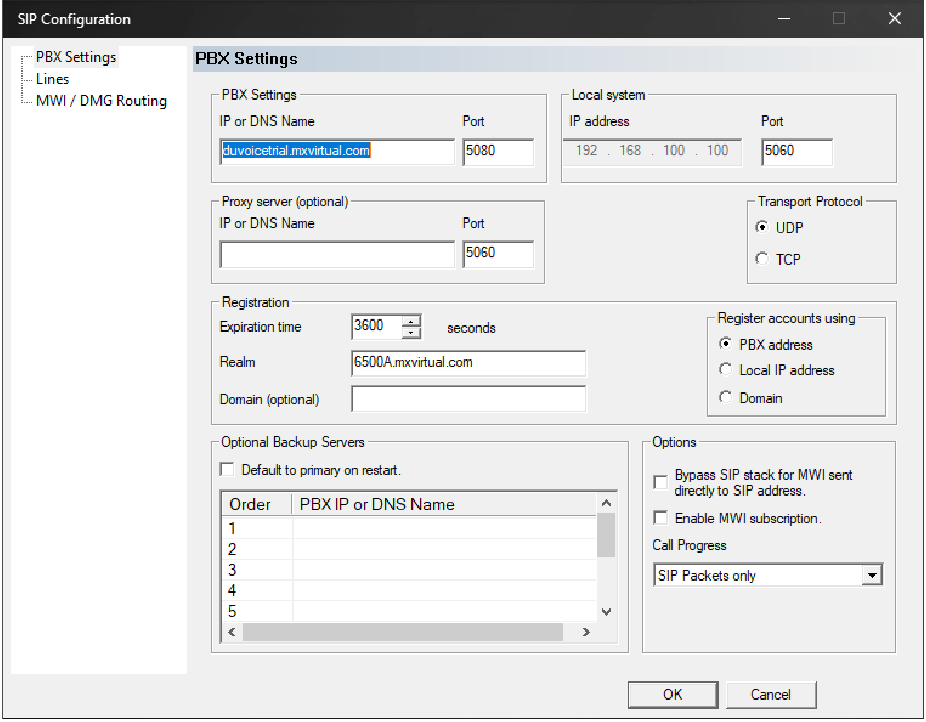The width and height of the screenshot is (926, 722).
Task: Click the Proxy server Port field
Action: point(497,254)
